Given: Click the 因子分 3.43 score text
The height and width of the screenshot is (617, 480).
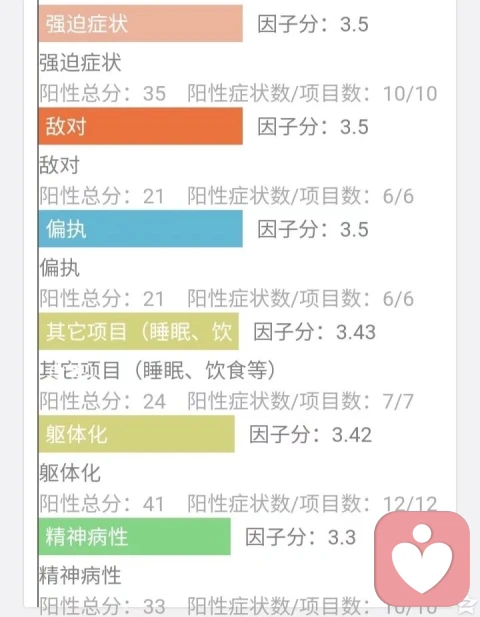Looking at the screenshot, I should coord(314,332).
